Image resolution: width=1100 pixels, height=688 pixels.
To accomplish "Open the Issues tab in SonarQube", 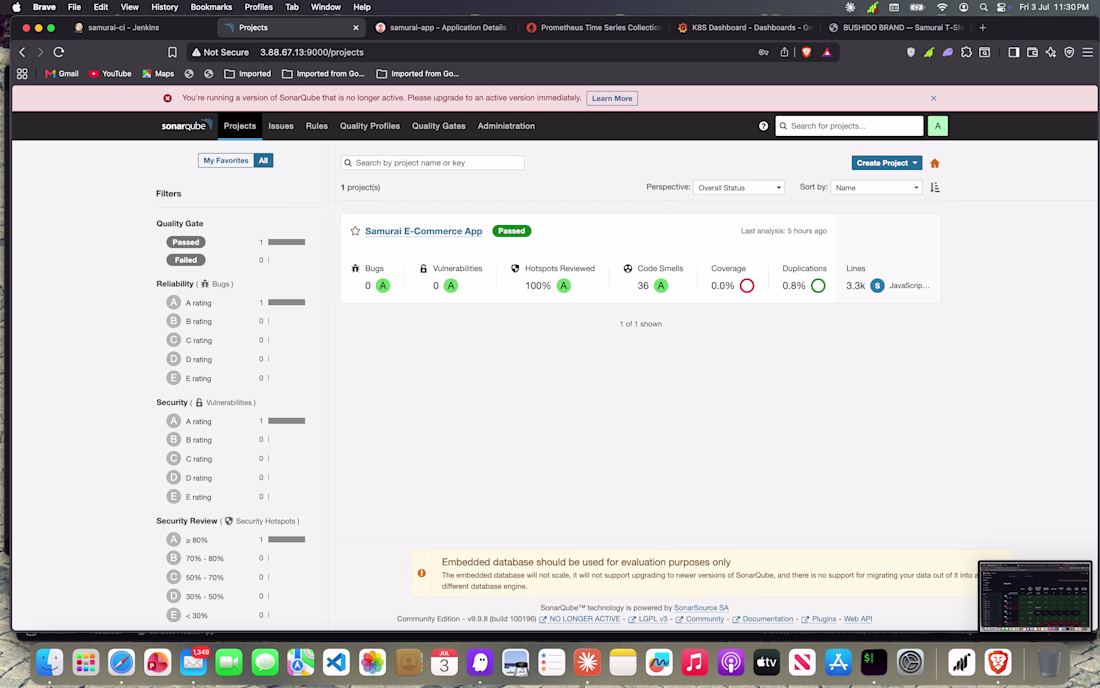I will pos(281,126).
